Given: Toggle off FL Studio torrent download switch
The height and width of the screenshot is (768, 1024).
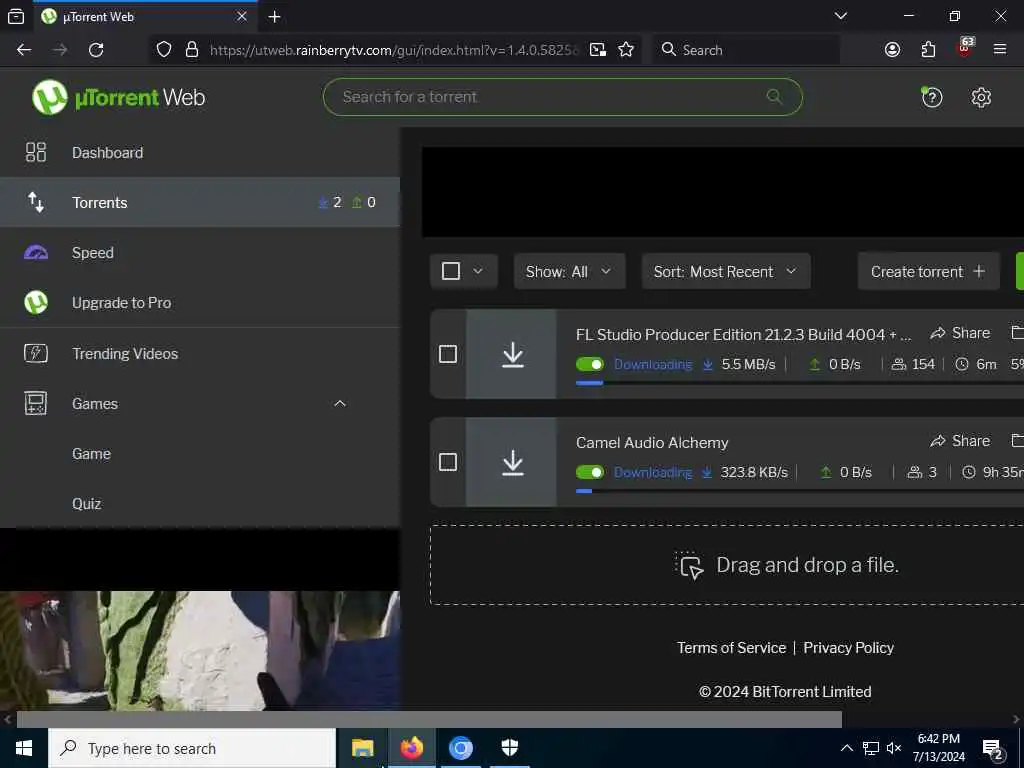Looking at the screenshot, I should (590, 364).
